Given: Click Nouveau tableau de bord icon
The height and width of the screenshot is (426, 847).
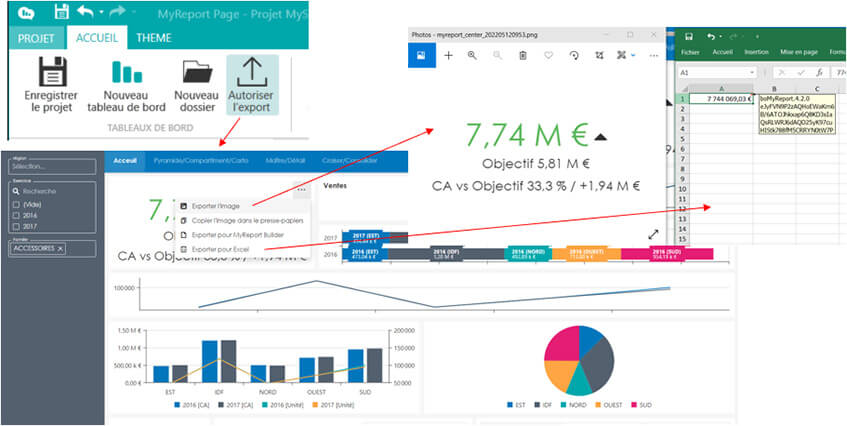Looking at the screenshot, I should (127, 71).
